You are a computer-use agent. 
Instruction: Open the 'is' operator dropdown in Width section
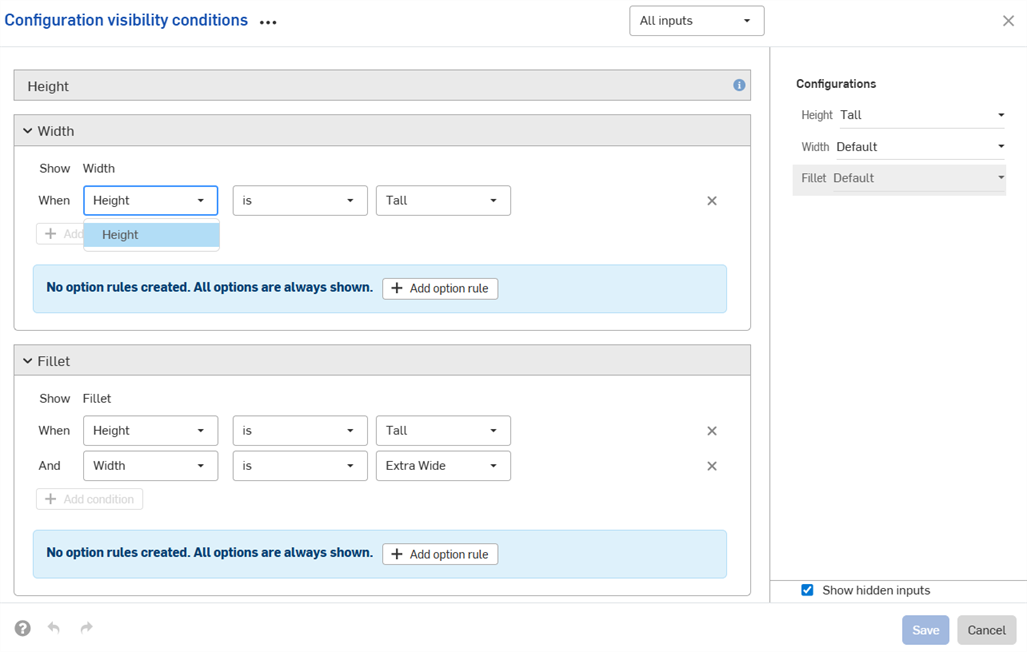[300, 201]
